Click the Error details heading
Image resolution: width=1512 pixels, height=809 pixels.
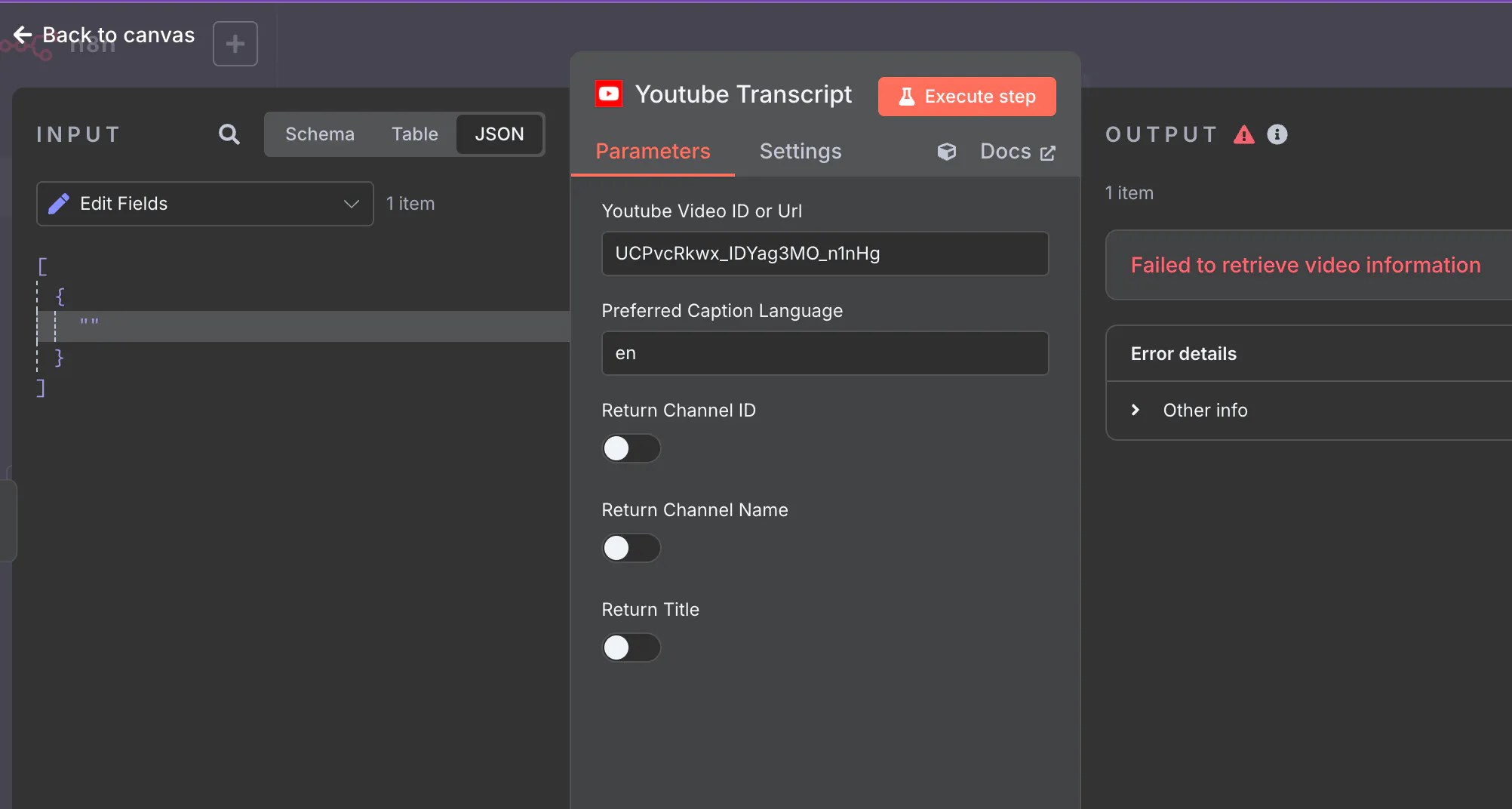coord(1184,354)
